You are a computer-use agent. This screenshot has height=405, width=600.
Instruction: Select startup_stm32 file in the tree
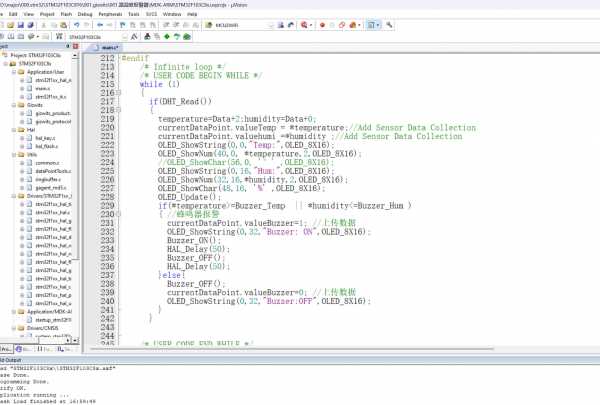point(53,320)
